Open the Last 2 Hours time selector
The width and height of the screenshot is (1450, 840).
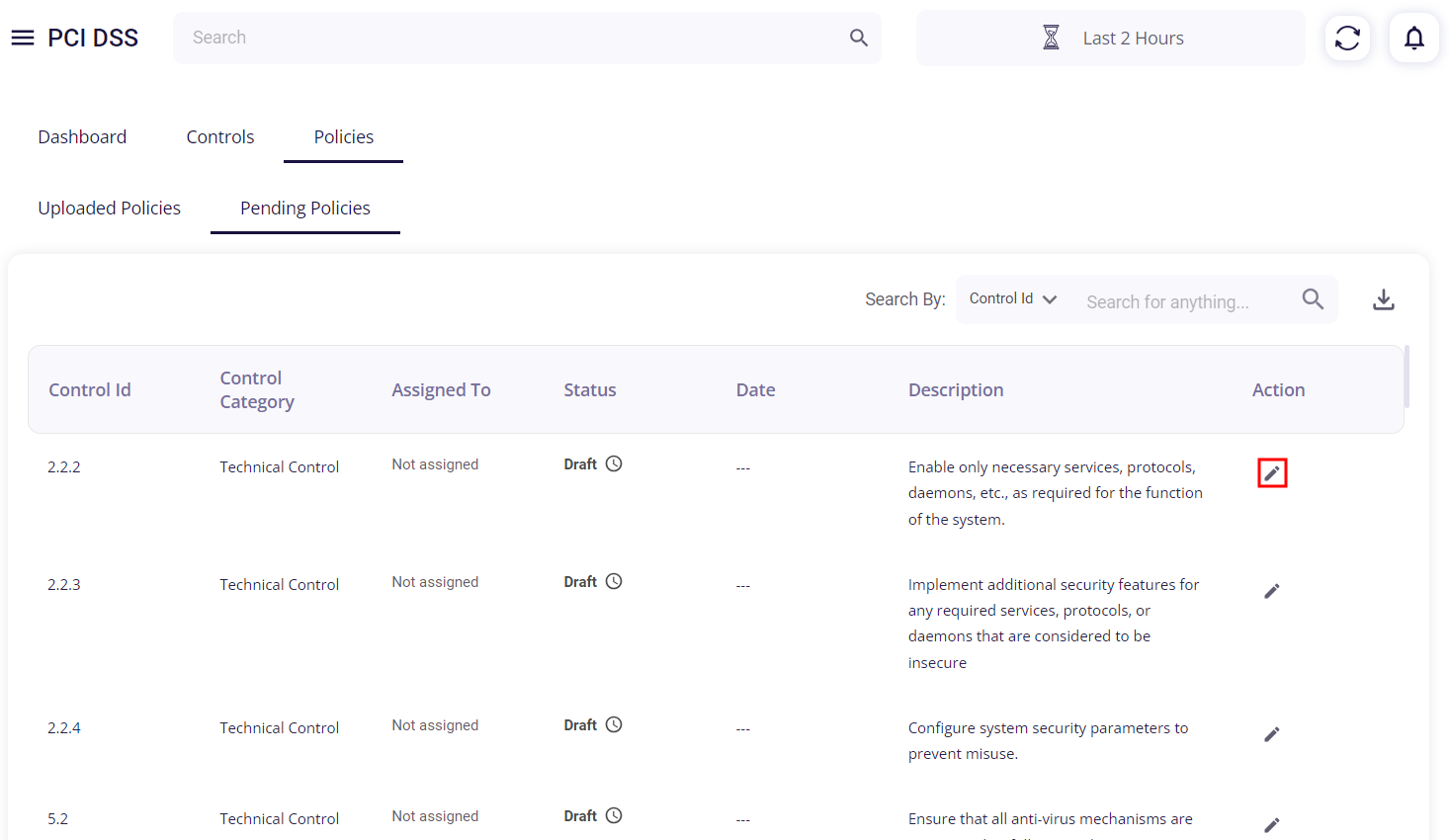coord(1110,38)
